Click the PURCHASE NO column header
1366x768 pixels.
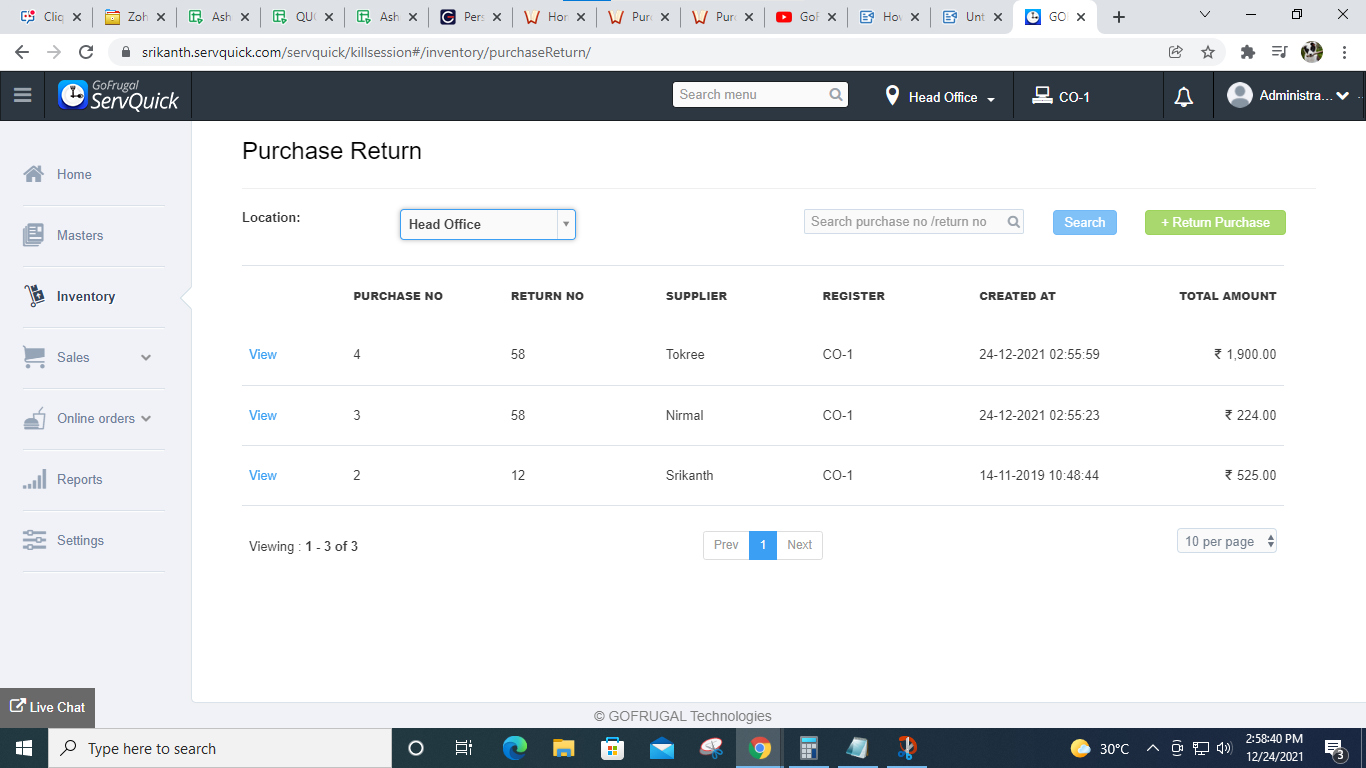click(398, 296)
